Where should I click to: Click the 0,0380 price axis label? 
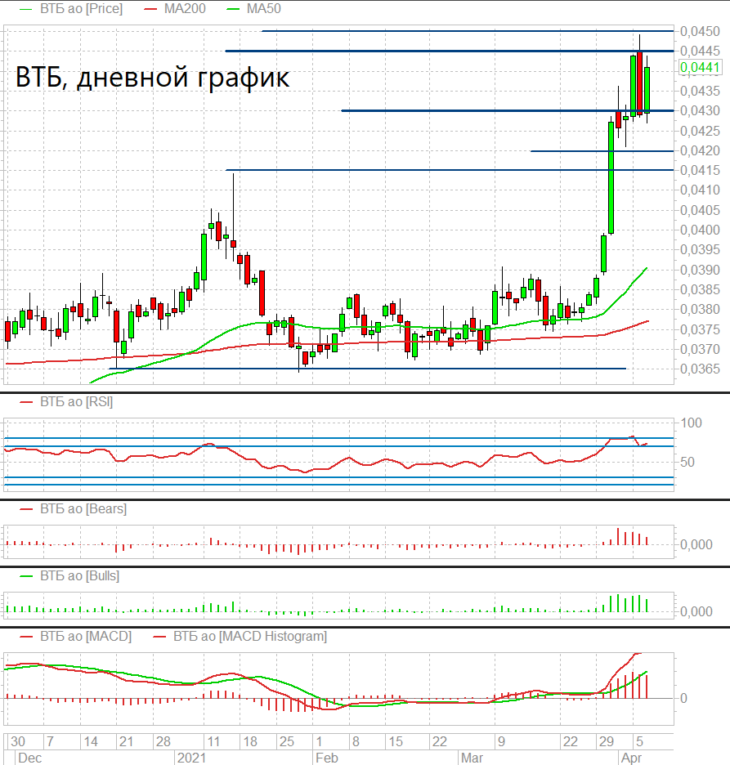click(700, 309)
